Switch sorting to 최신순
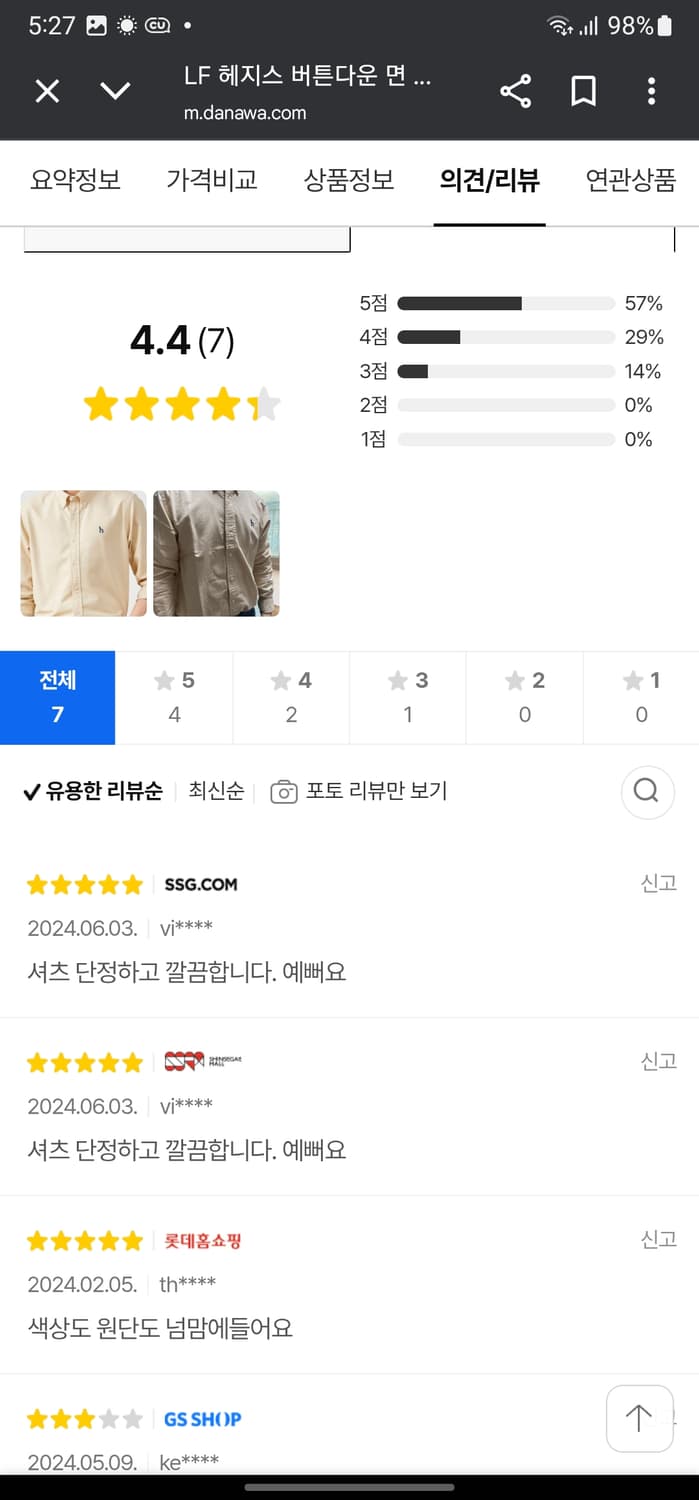 click(214, 790)
